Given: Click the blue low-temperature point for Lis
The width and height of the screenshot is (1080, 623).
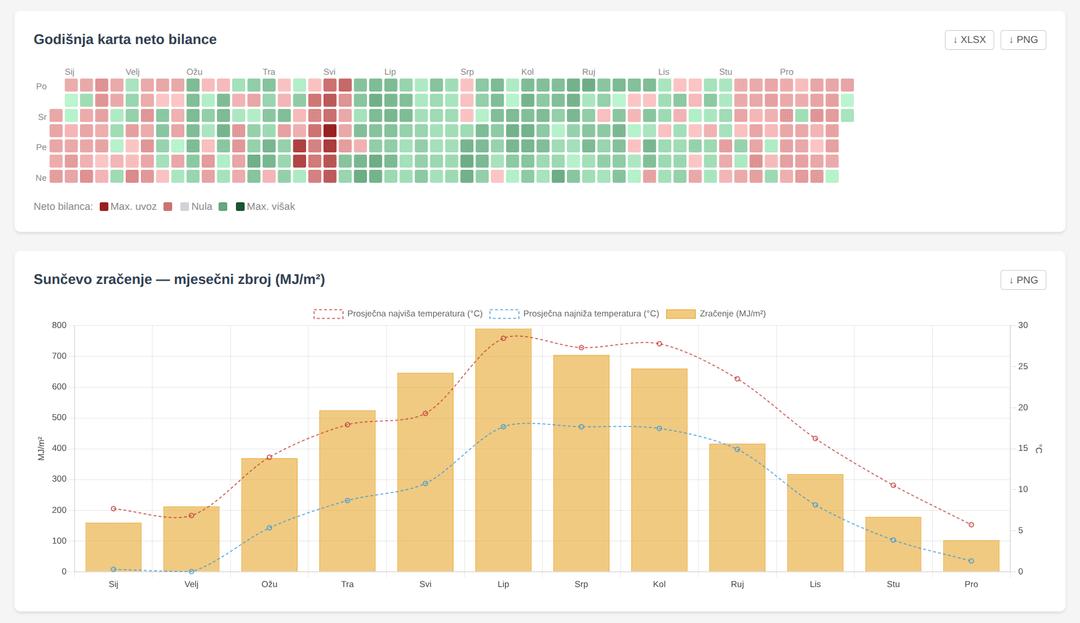Looking at the screenshot, I should (815, 505).
